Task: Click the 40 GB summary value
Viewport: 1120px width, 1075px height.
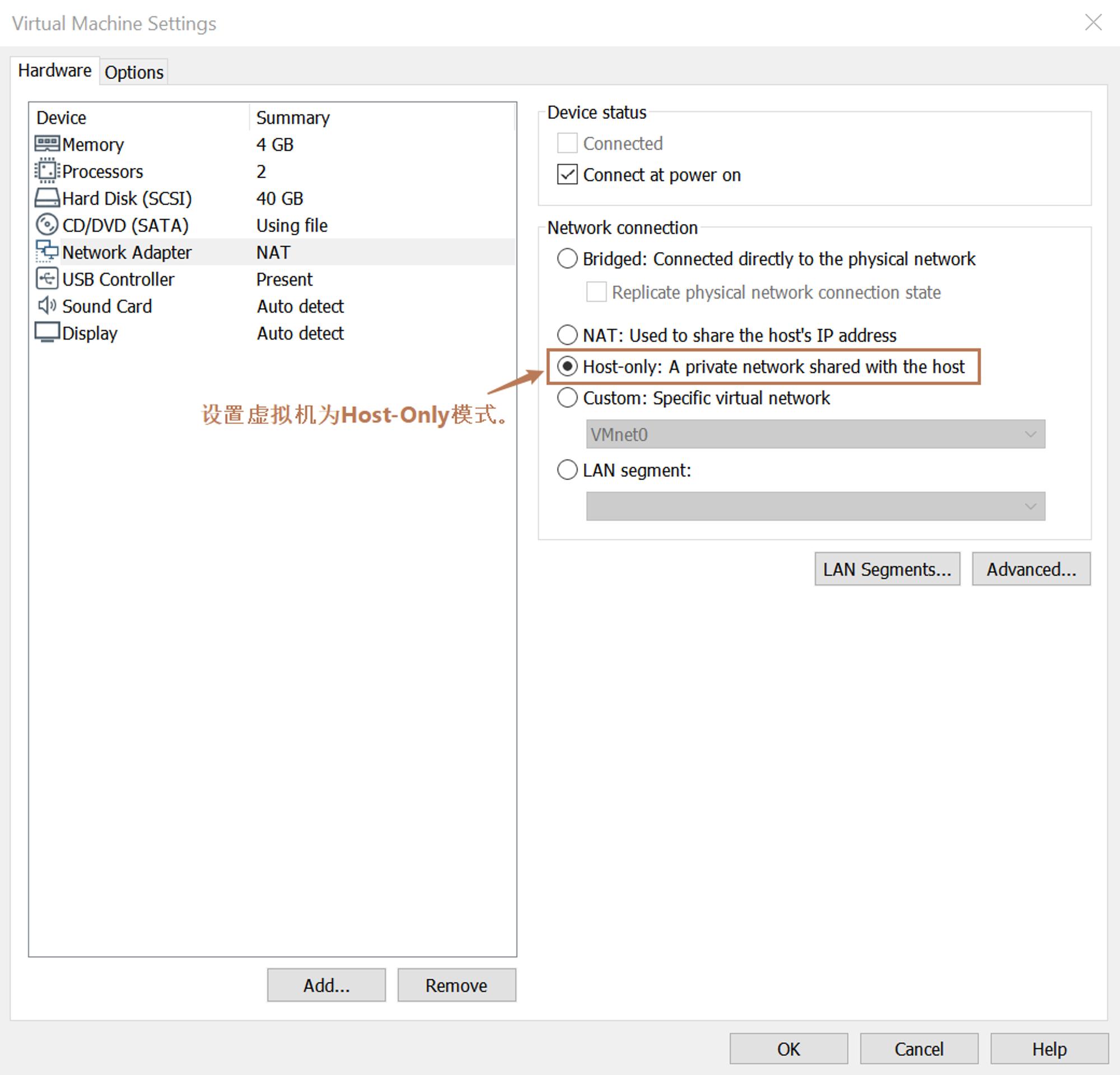Action: tap(279, 198)
